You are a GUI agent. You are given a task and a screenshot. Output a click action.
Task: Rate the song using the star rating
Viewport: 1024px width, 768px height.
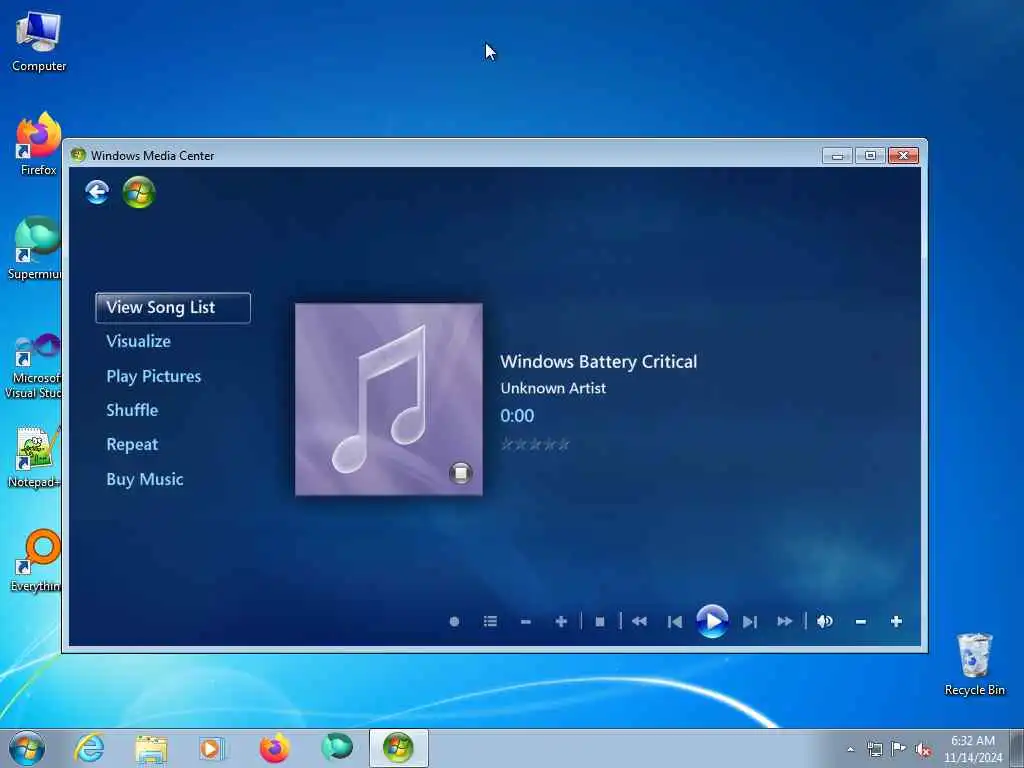coord(535,445)
